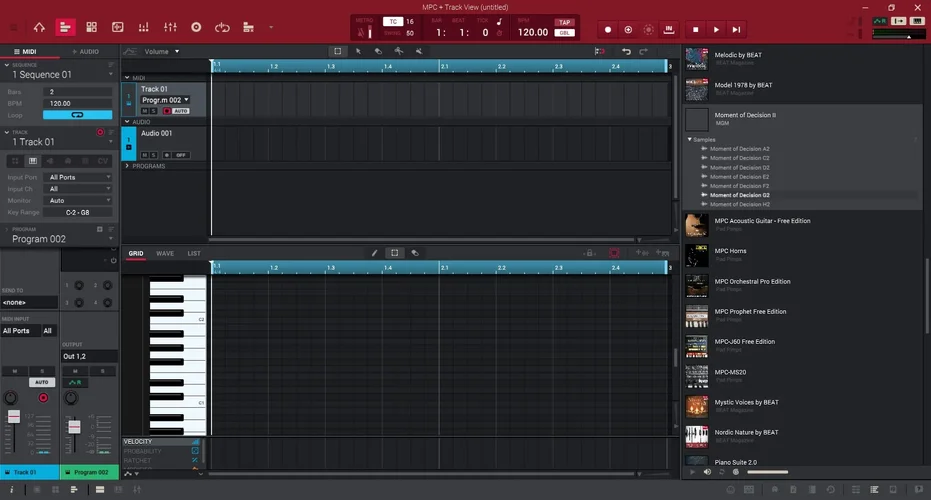Open the Volume automation dropdown
Viewport: 931px width, 500px height.
click(162, 52)
